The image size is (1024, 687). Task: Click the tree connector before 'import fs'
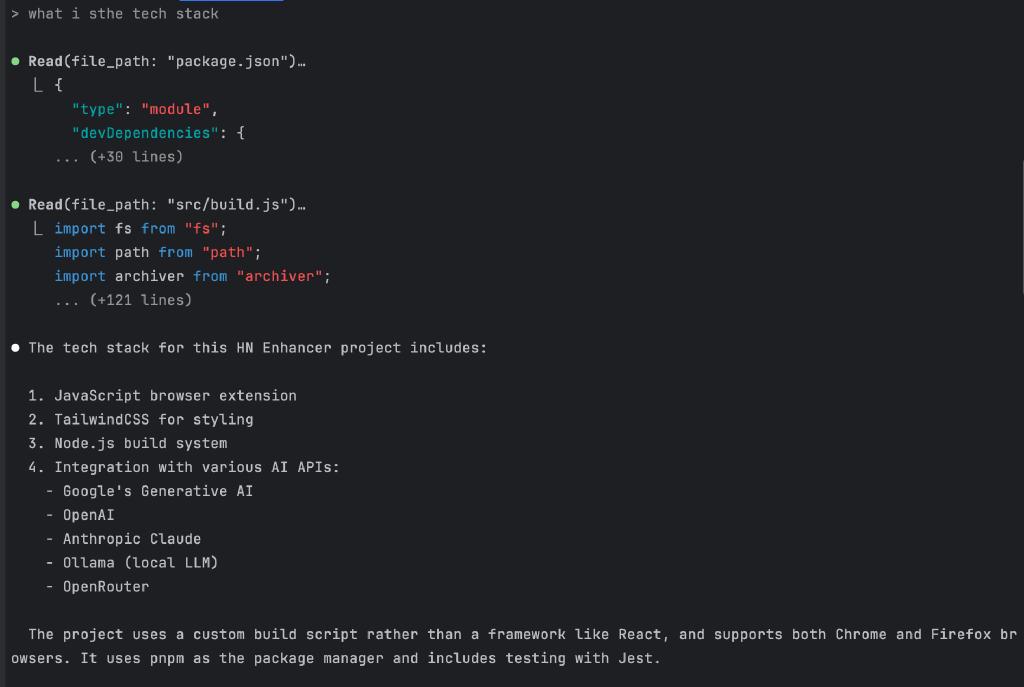(38, 228)
